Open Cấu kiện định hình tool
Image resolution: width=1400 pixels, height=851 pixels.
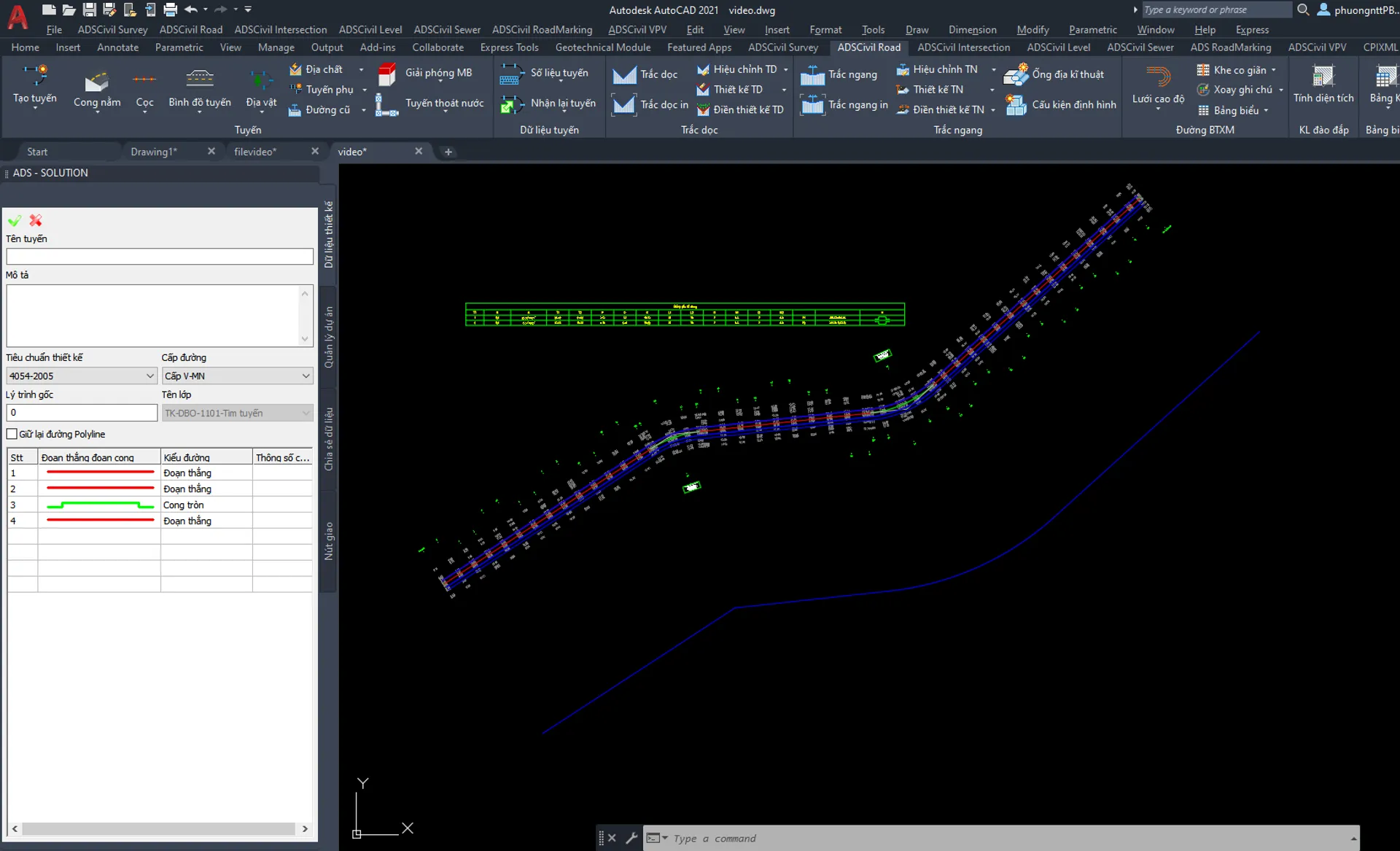1060,104
